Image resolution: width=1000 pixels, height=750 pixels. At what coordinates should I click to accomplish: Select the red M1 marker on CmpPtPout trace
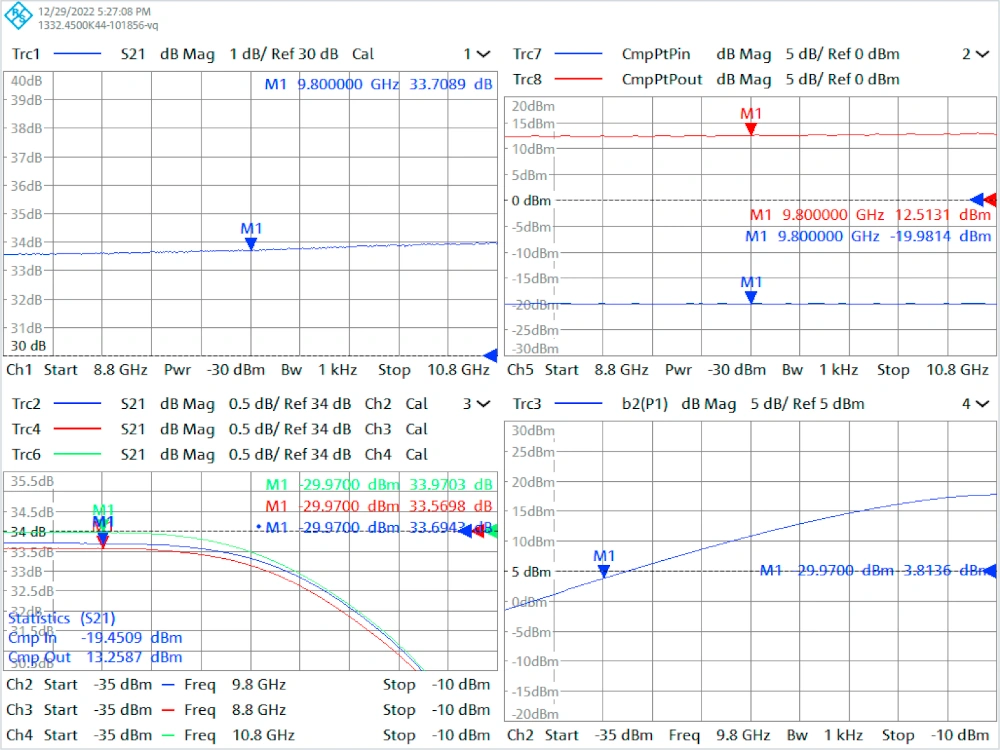pos(751,129)
